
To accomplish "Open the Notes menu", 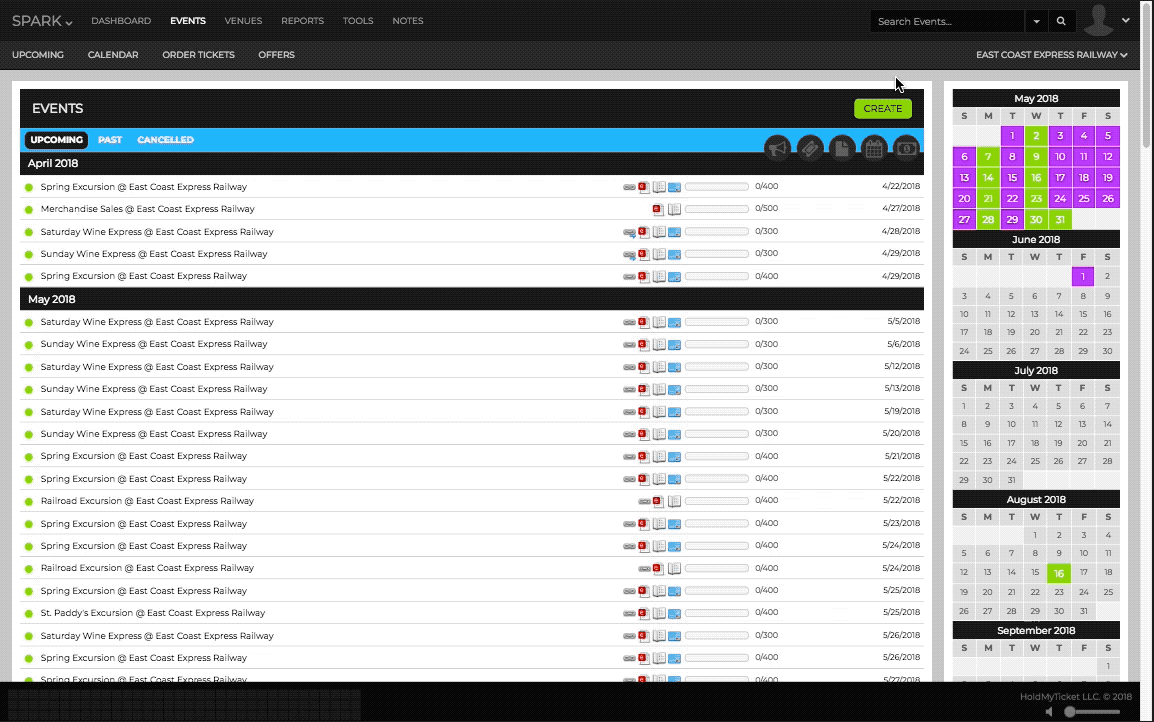I will 408,21.
